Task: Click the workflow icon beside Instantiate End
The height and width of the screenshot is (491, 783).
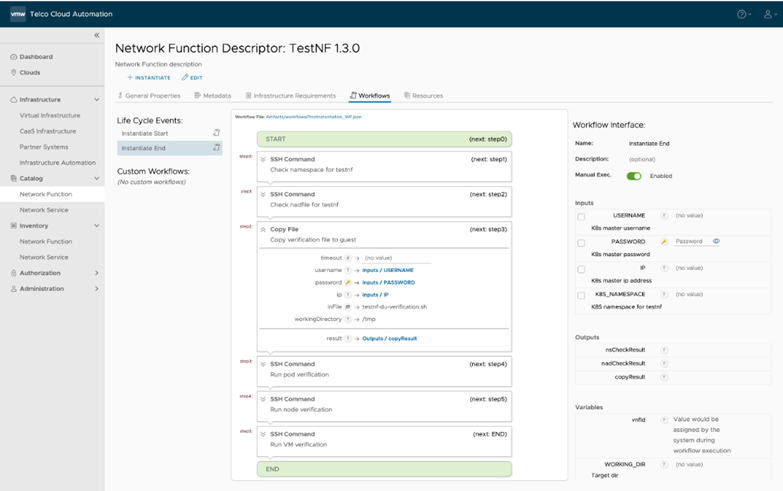Action: click(216, 148)
